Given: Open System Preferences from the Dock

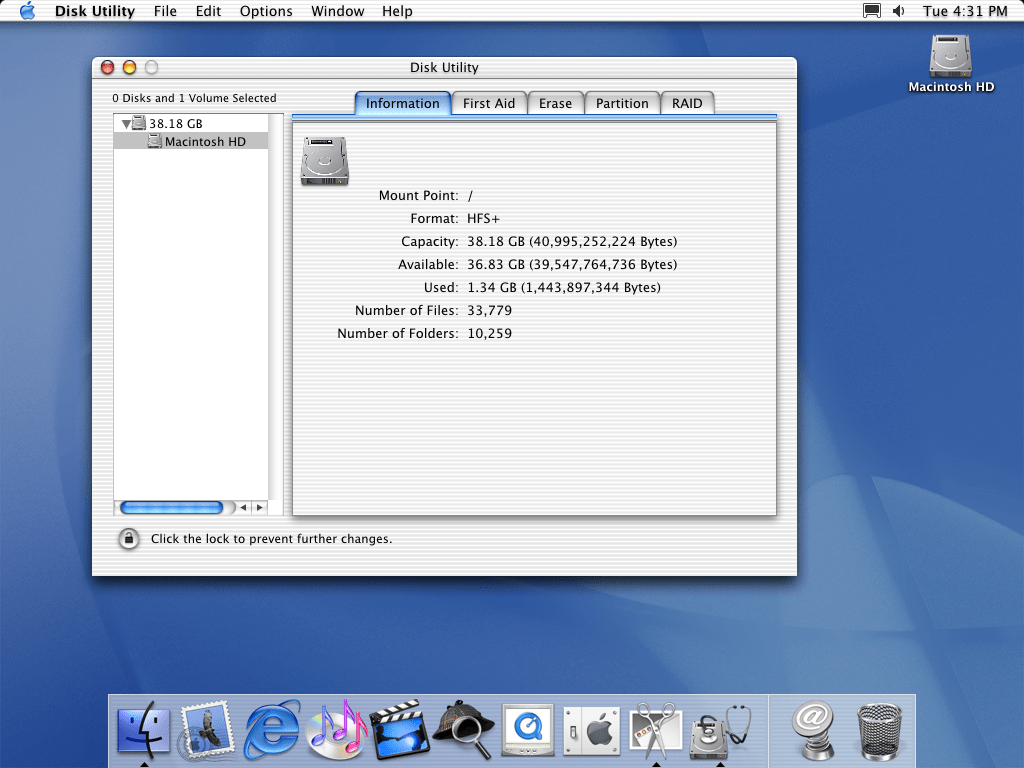Looking at the screenshot, I should tap(590, 730).
